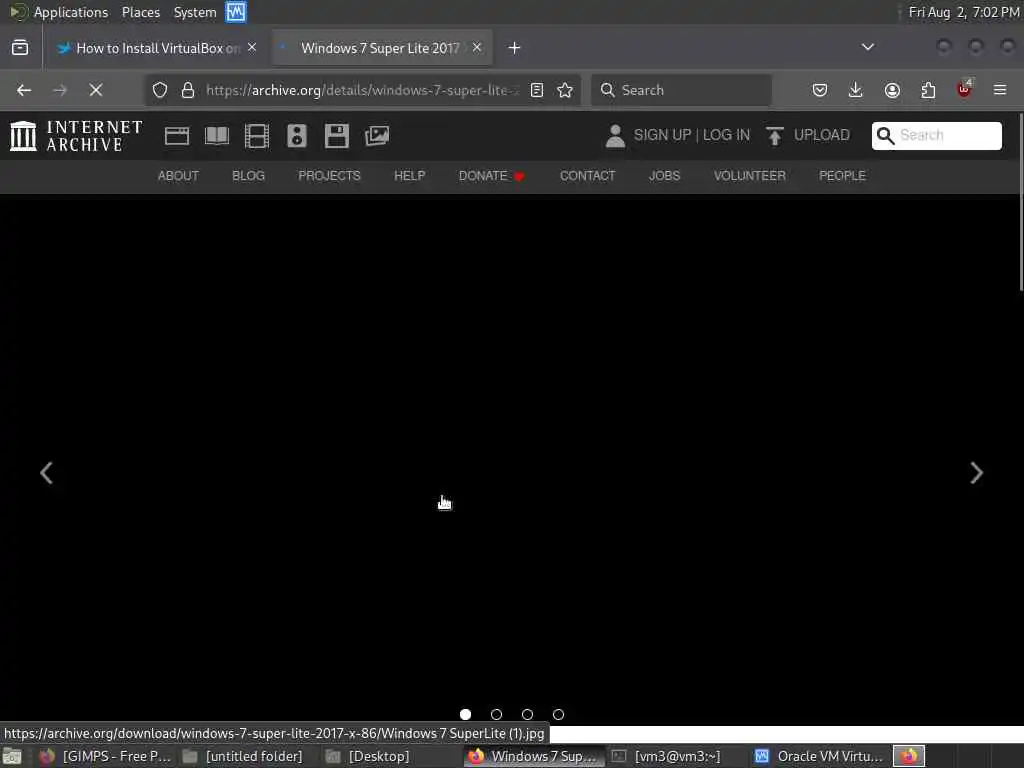Open the HELP link
Screen dimensions: 1024x768
(409, 176)
